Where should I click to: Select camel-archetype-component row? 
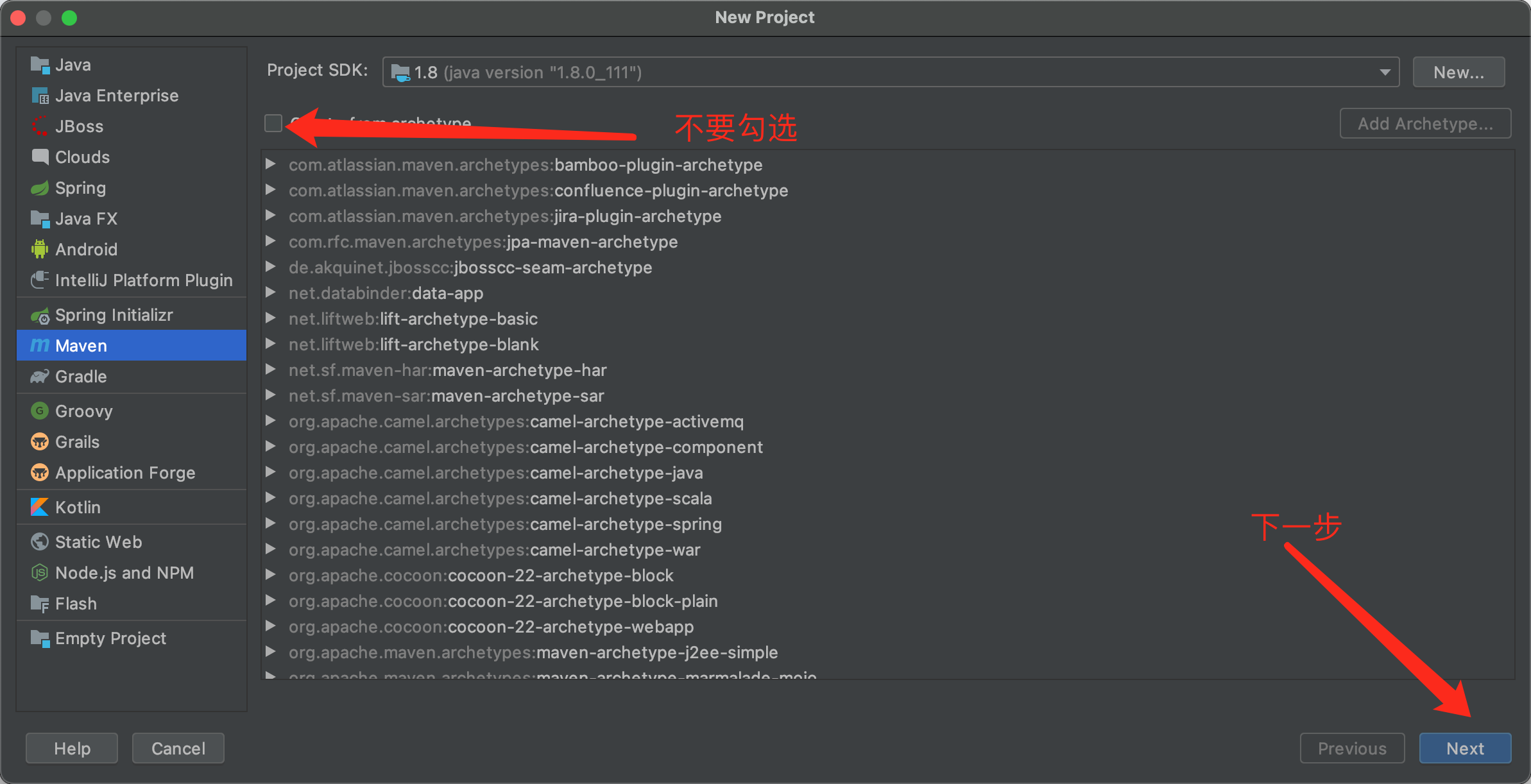point(887,447)
